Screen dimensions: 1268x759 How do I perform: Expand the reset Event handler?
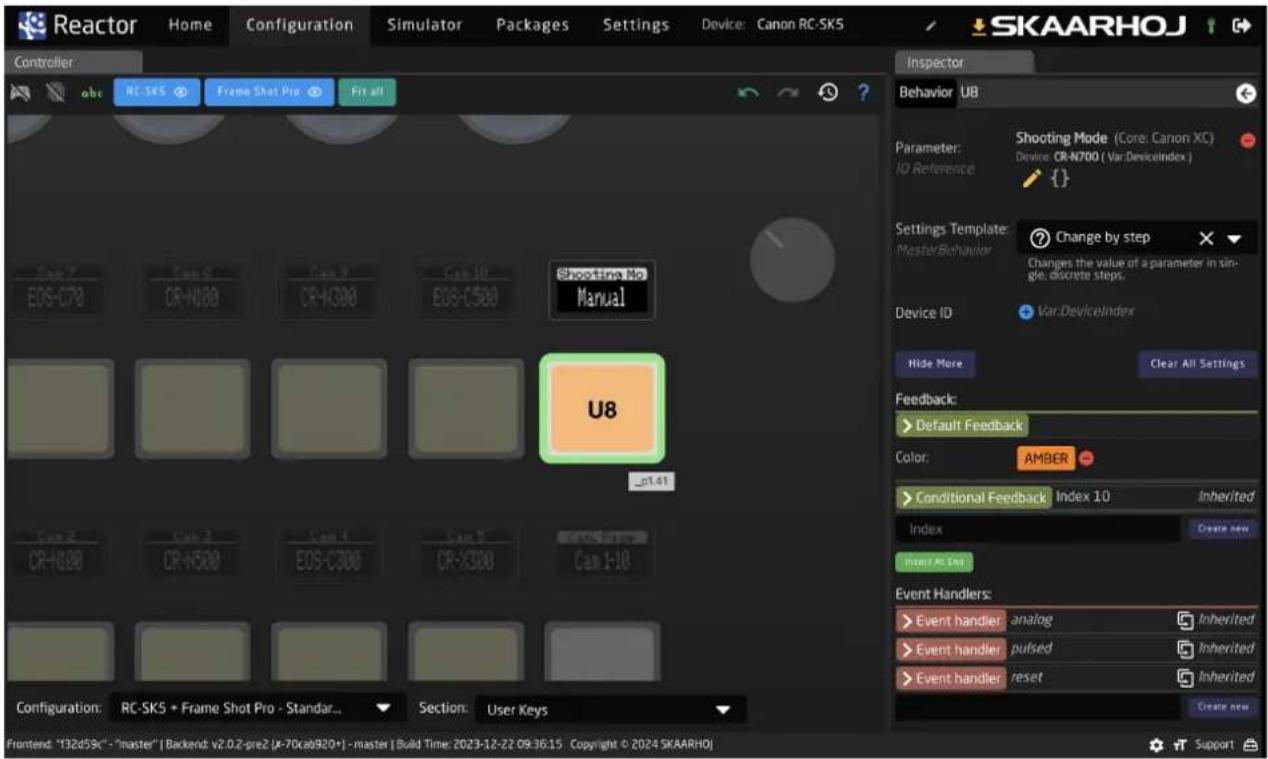point(950,678)
